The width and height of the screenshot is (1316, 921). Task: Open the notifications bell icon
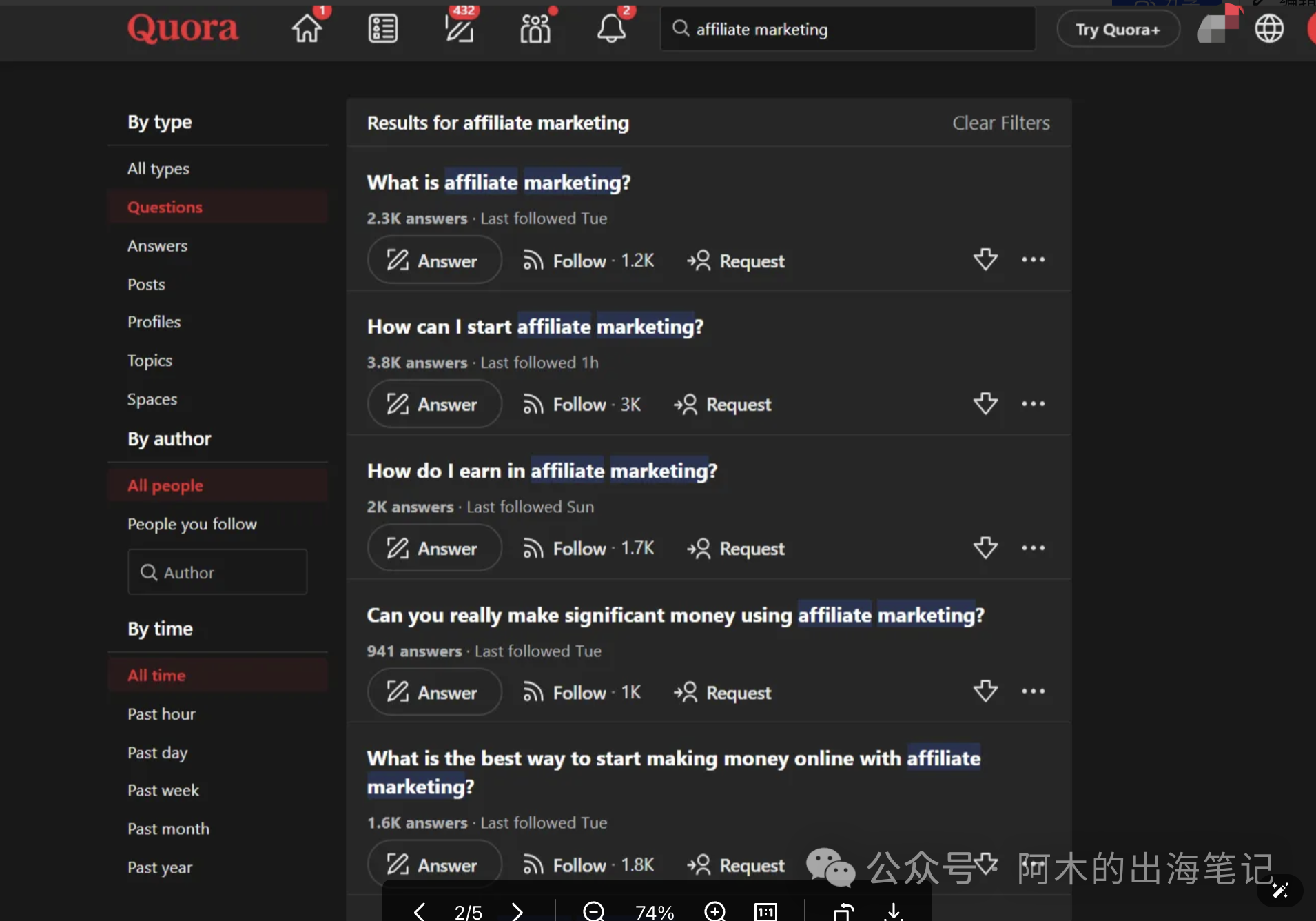click(611, 29)
